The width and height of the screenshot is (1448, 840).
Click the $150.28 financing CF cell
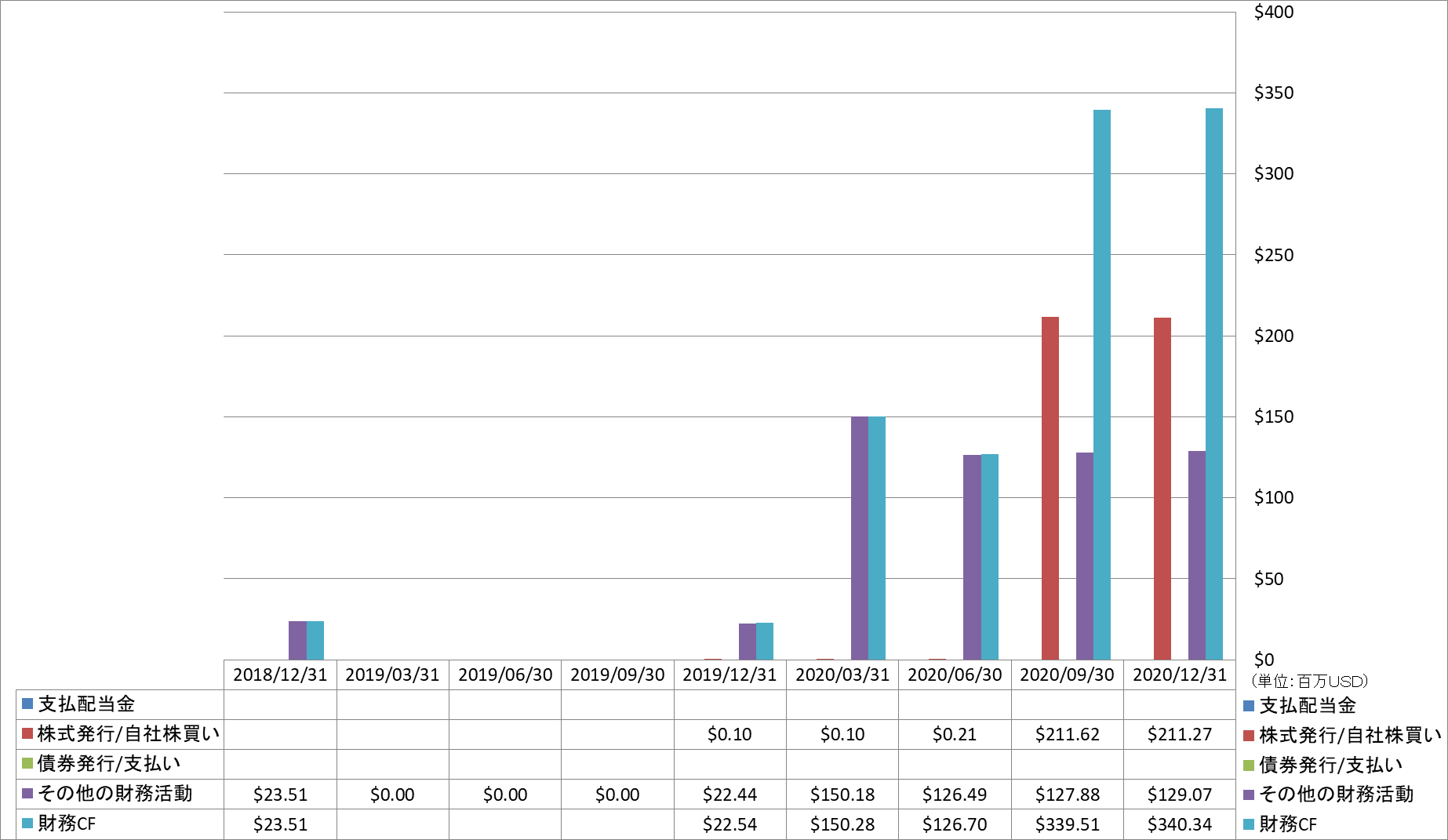[x=842, y=824]
